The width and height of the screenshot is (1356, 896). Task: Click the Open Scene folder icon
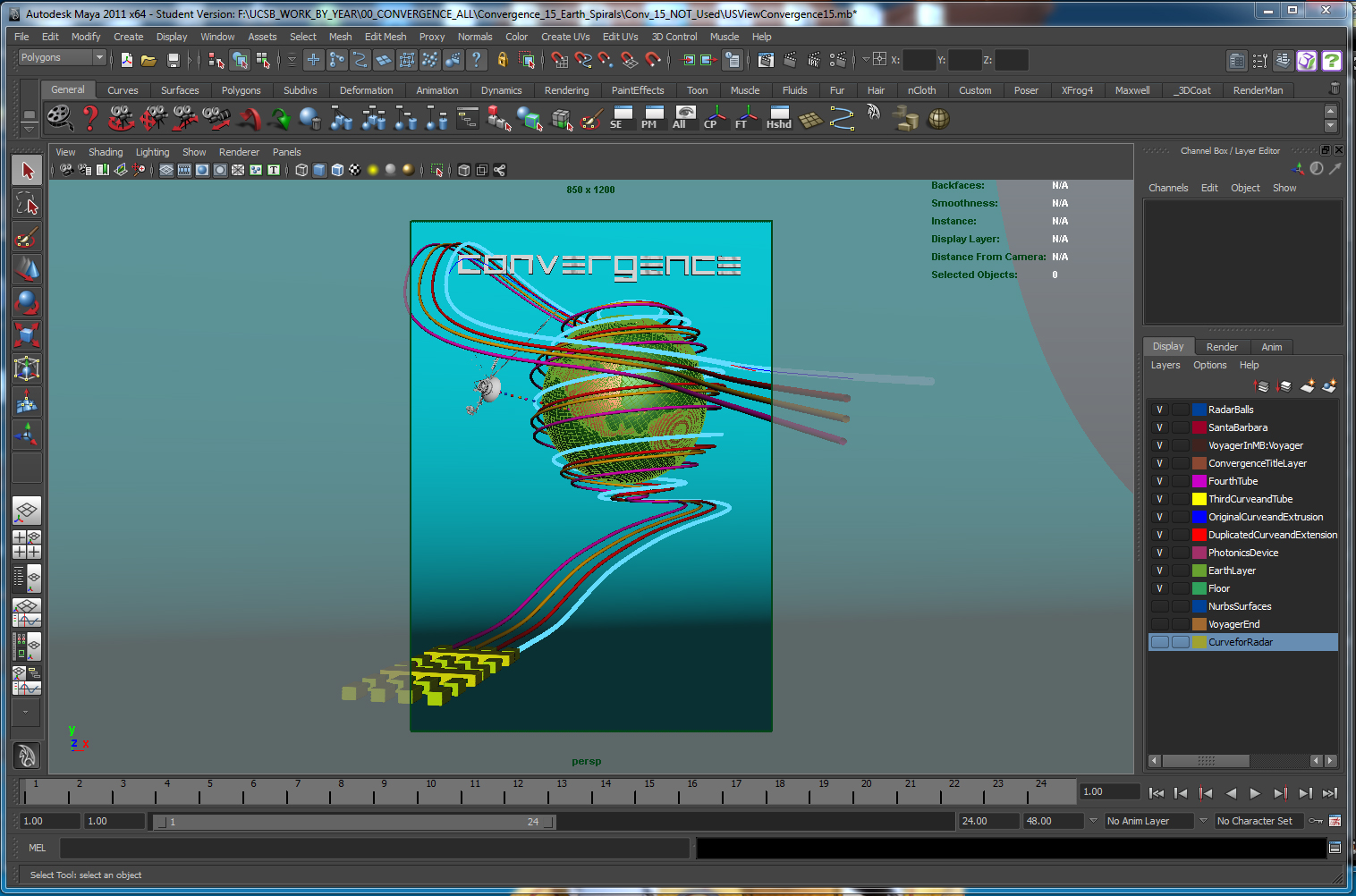coord(148,60)
